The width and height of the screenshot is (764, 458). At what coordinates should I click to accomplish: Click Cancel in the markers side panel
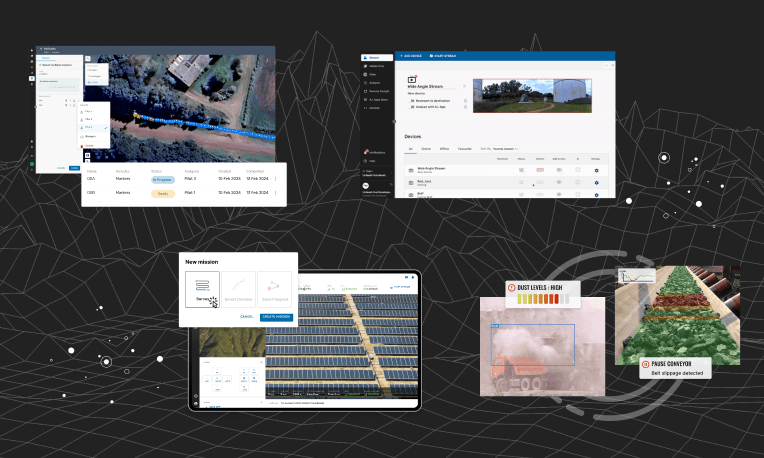(61, 168)
